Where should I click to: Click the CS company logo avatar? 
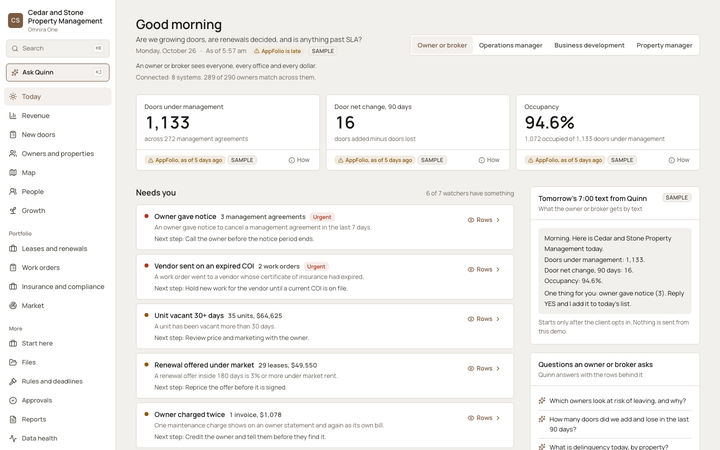point(15,20)
